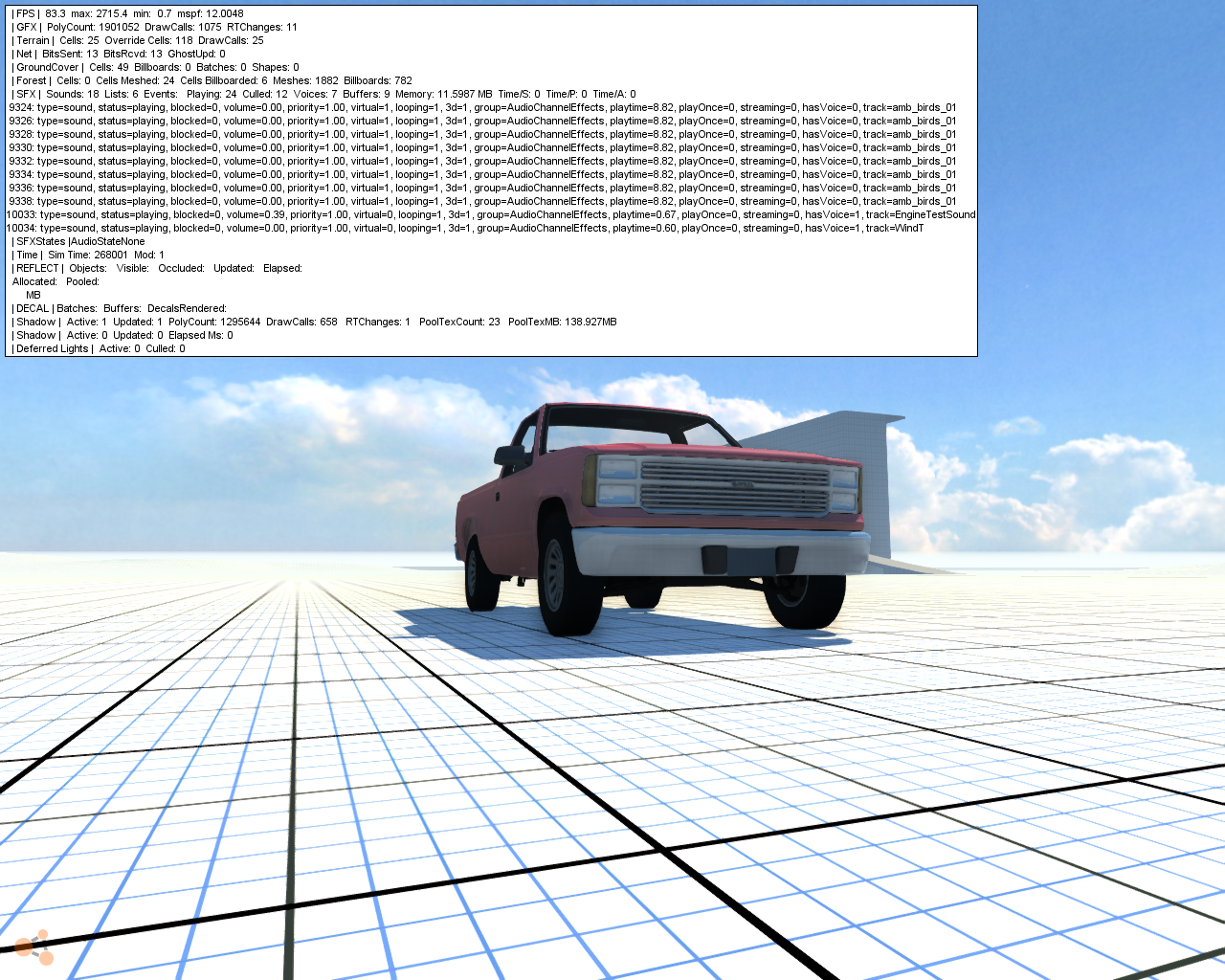
Task: Click the SFXStates 'AudioStateNone' line
Action: click(78, 241)
